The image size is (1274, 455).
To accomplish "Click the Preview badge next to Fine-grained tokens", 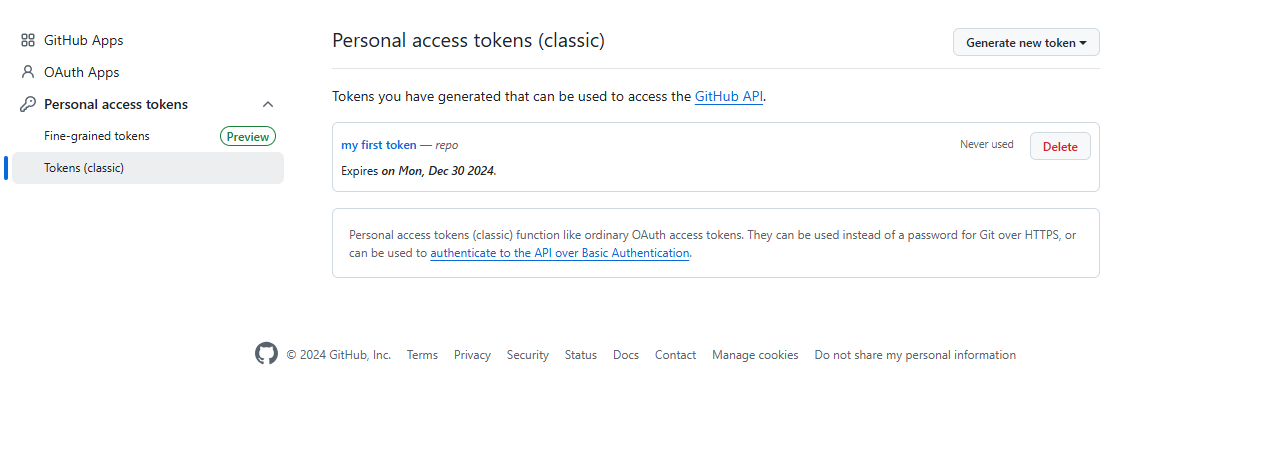I will click(248, 136).
